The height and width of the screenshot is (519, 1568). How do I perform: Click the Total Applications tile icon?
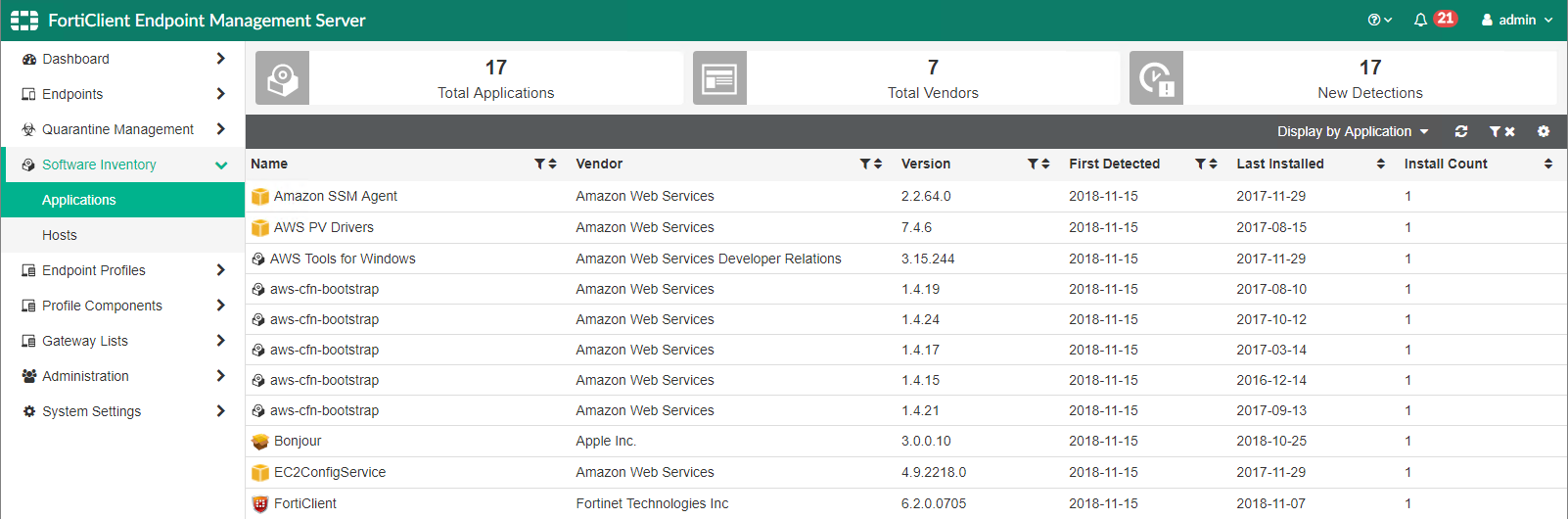pos(282,78)
